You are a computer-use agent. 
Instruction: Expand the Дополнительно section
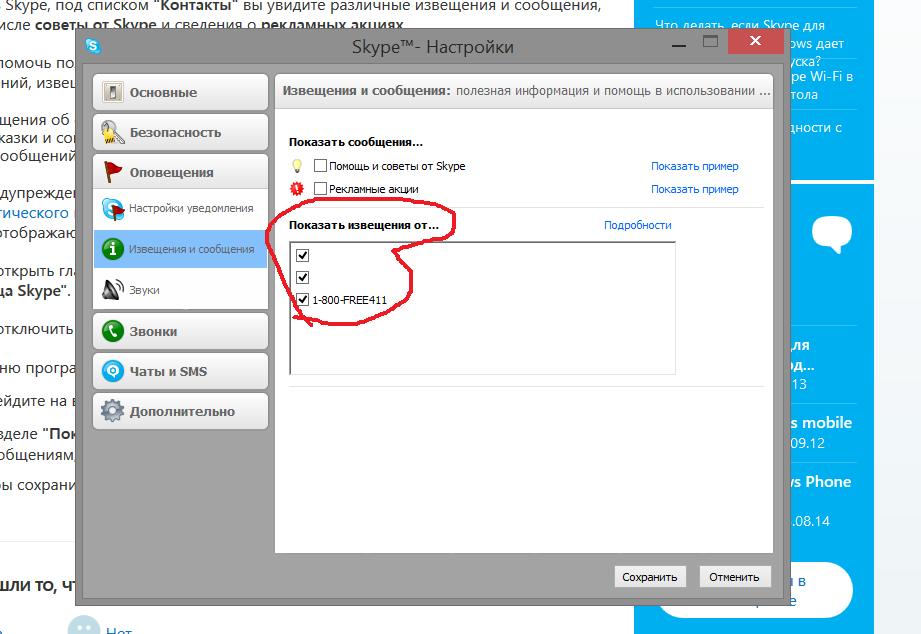click(x=180, y=411)
